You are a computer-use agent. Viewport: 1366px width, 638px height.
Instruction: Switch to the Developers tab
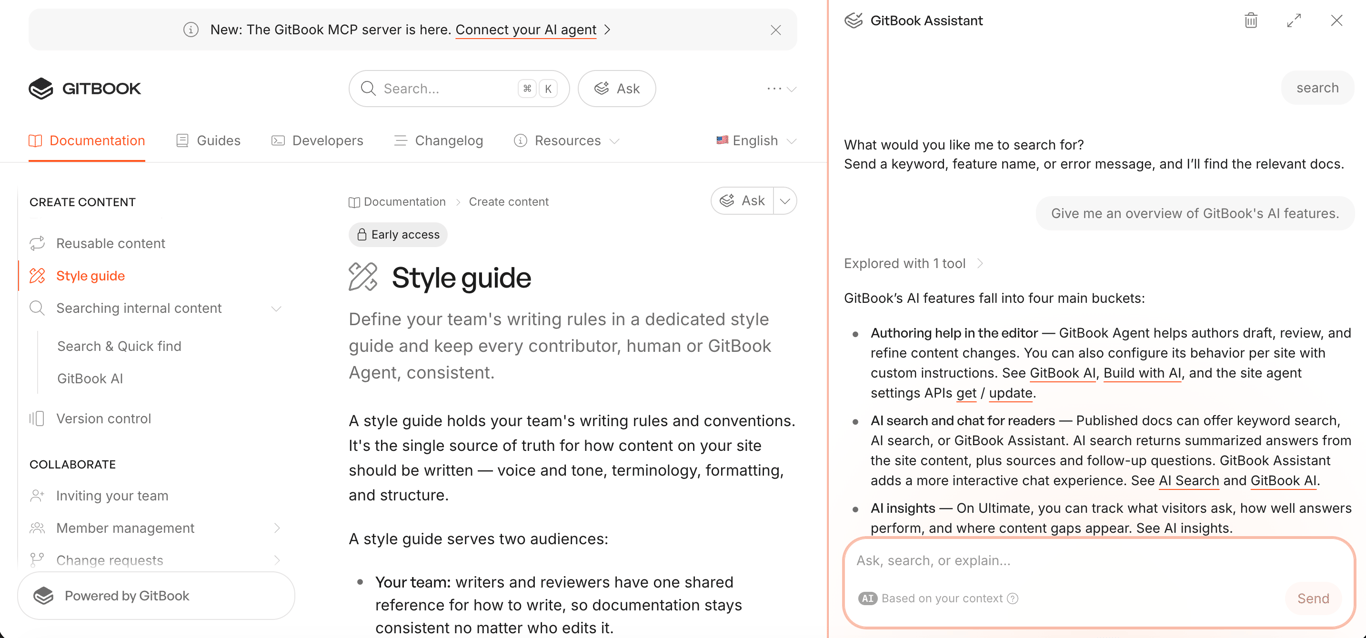(317, 141)
